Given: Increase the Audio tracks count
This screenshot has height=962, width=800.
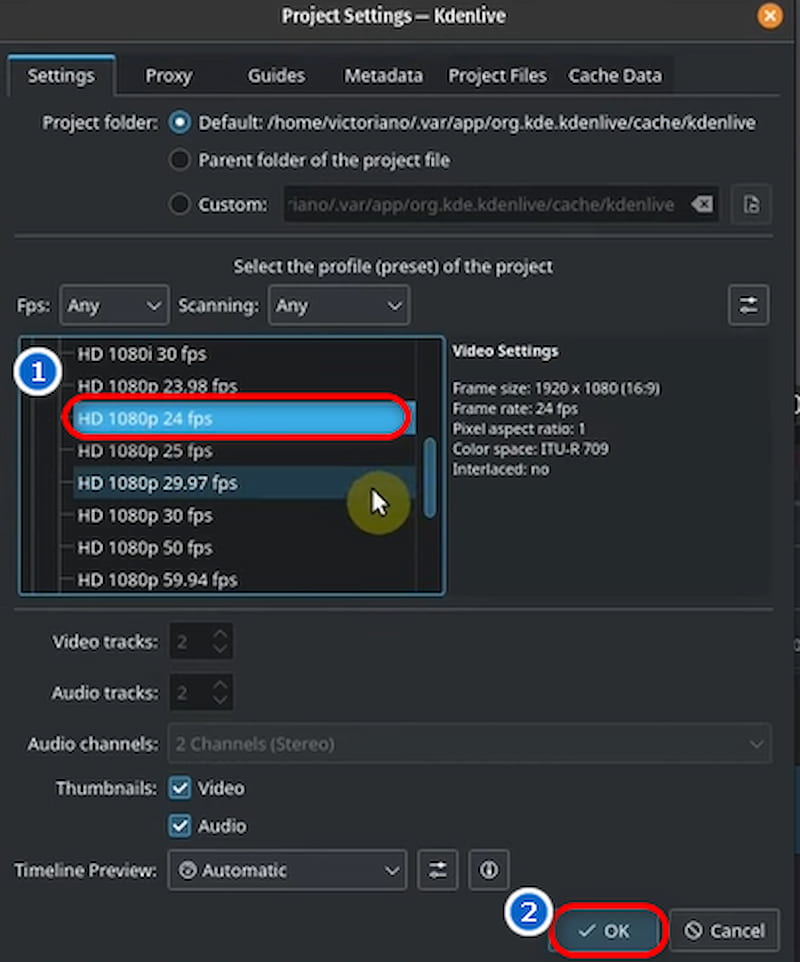Looking at the screenshot, I should 220,685.
